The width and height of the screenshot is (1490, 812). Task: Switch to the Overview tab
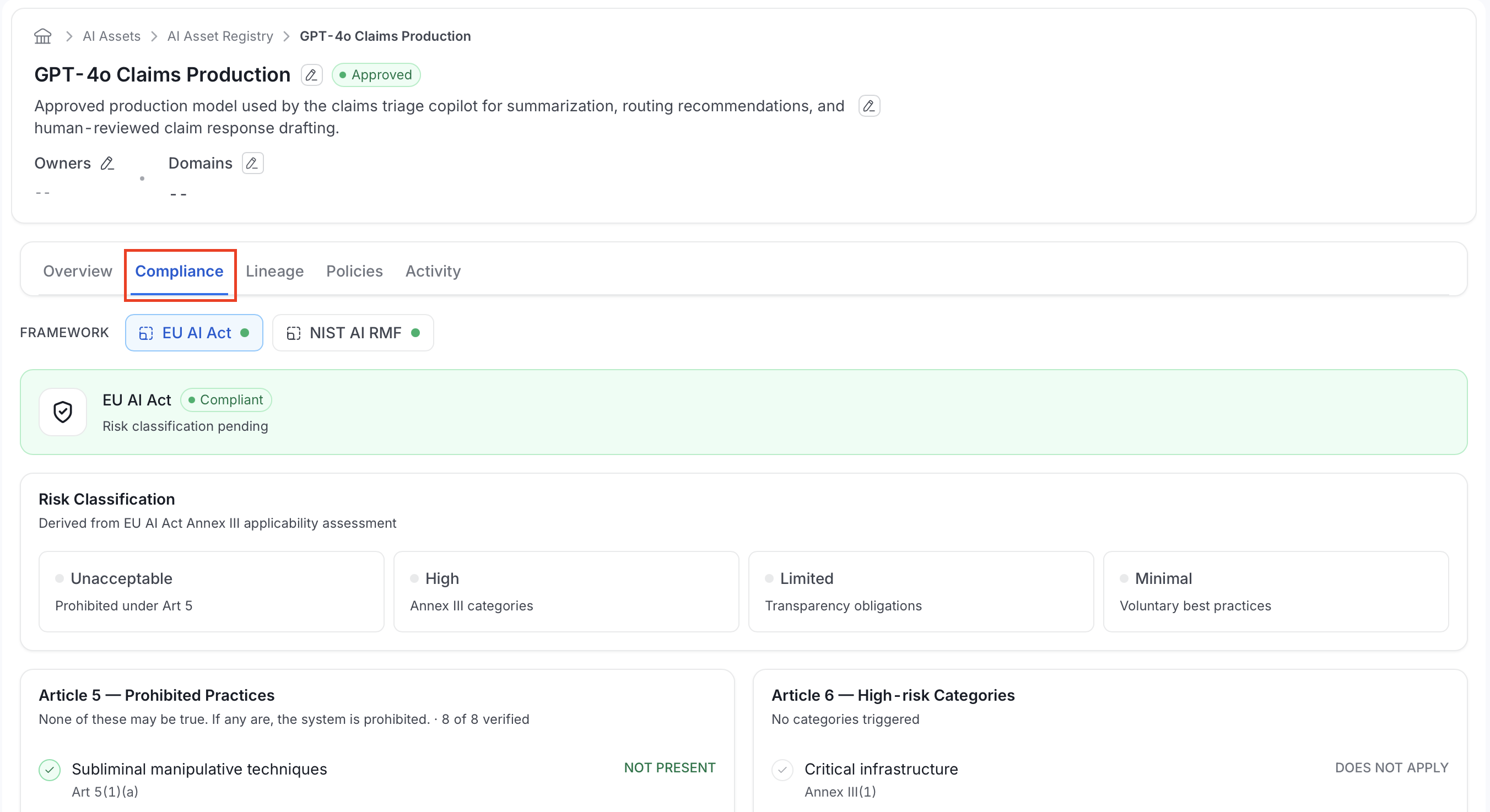tap(78, 271)
